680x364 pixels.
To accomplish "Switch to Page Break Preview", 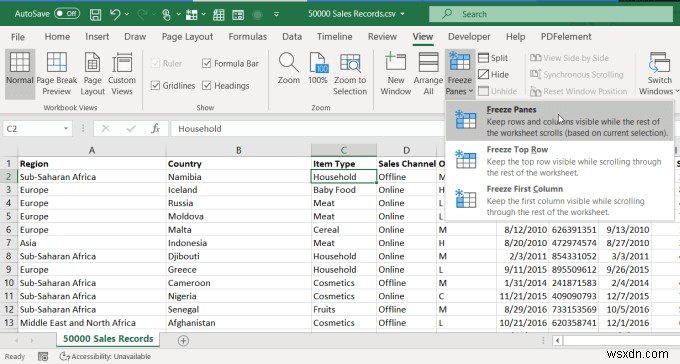I will coord(56,74).
